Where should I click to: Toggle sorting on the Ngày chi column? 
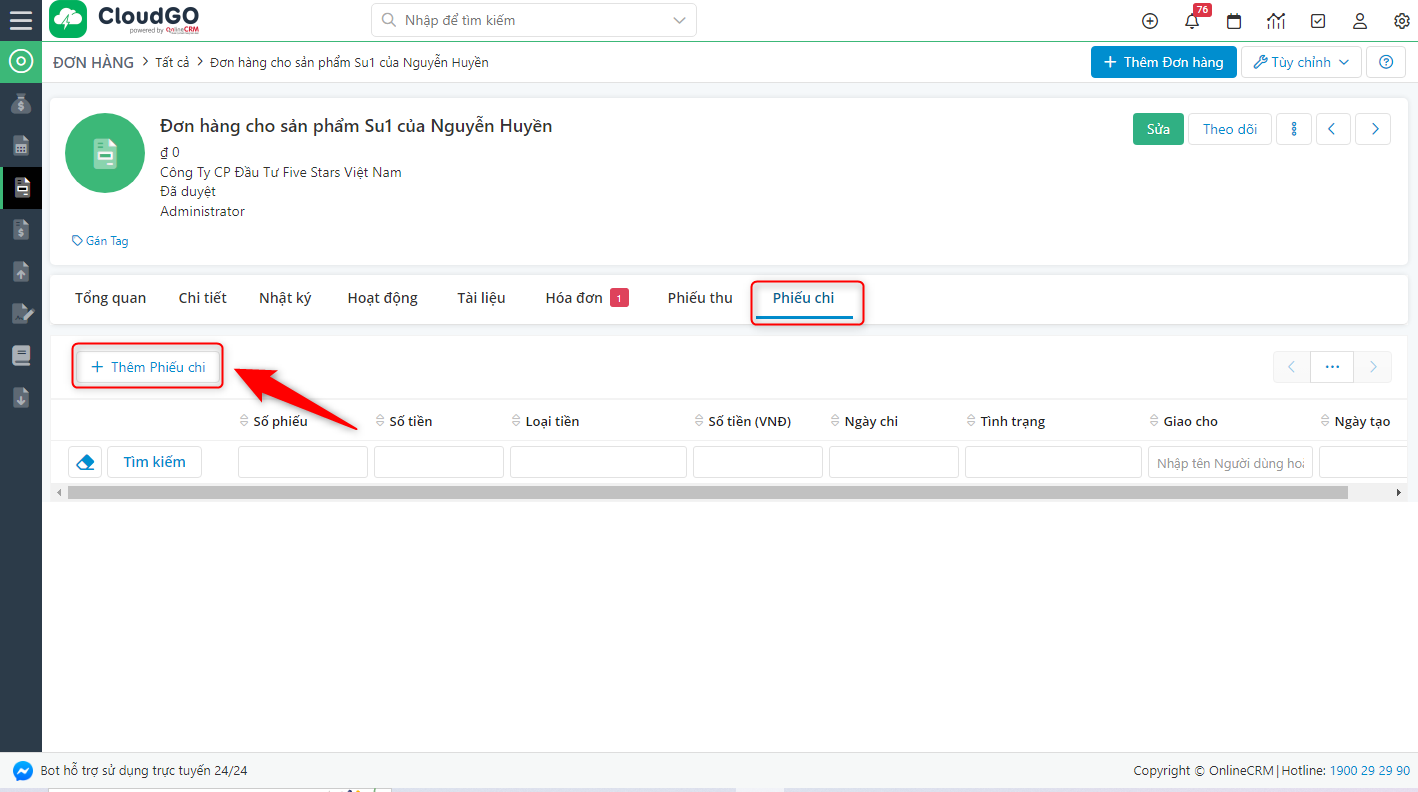834,420
